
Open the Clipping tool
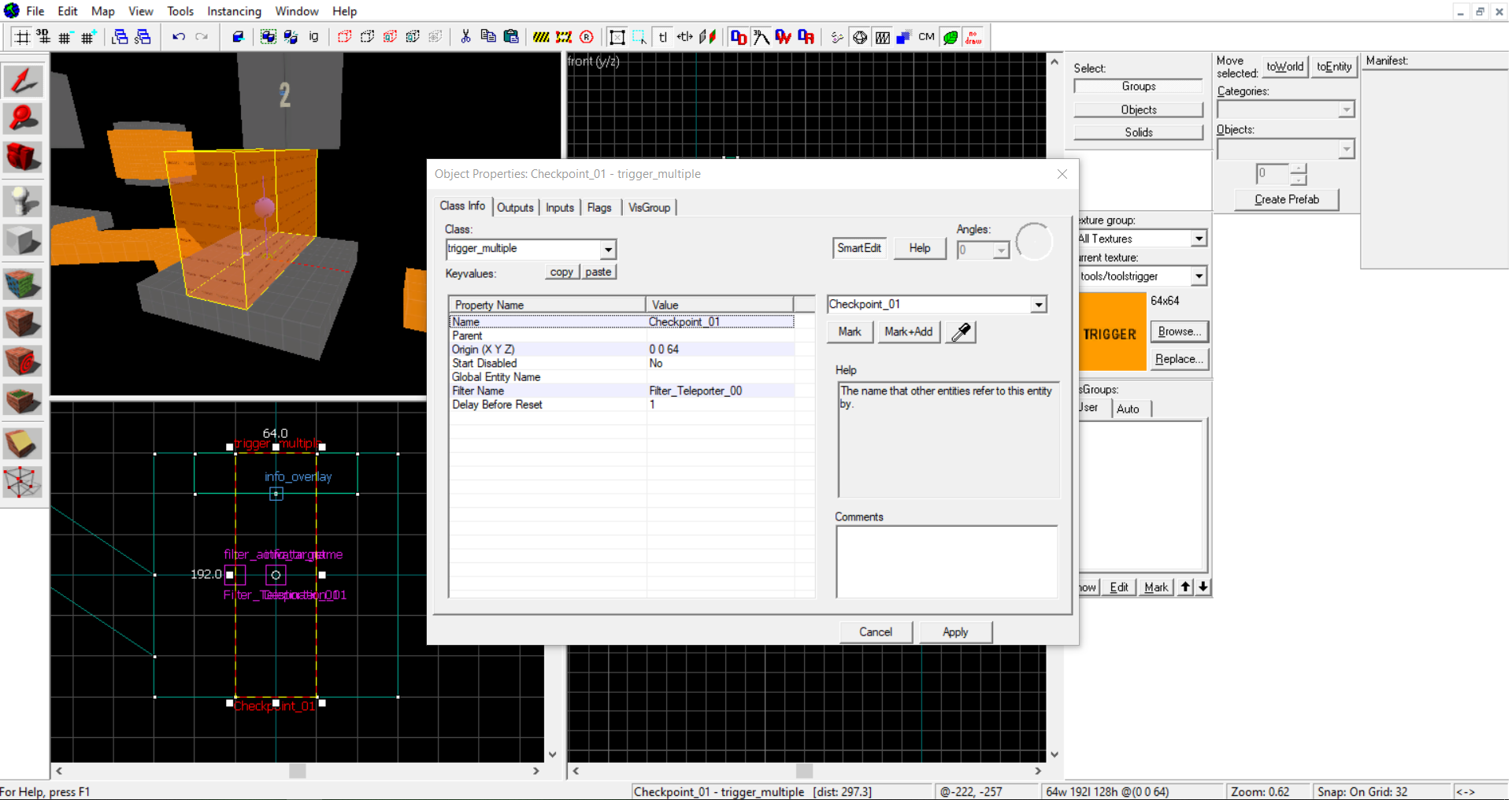[23, 444]
